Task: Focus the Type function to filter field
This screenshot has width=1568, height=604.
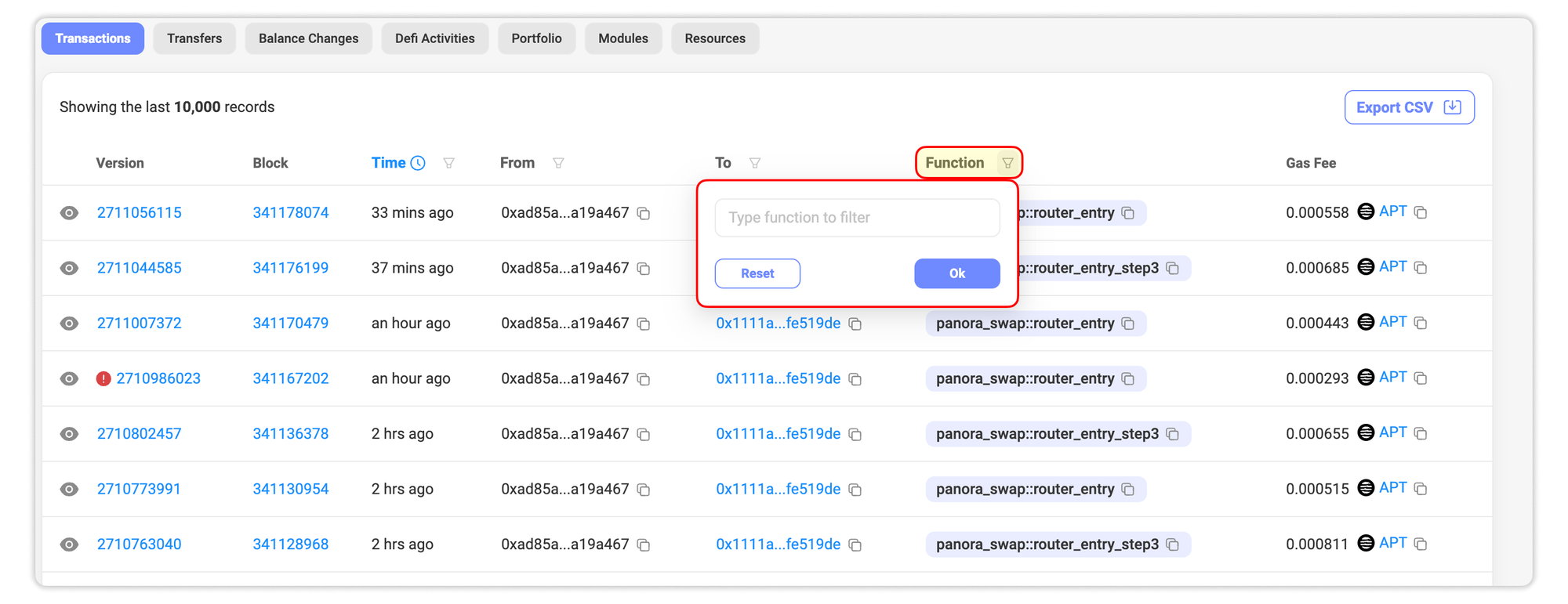Action: pos(857,218)
